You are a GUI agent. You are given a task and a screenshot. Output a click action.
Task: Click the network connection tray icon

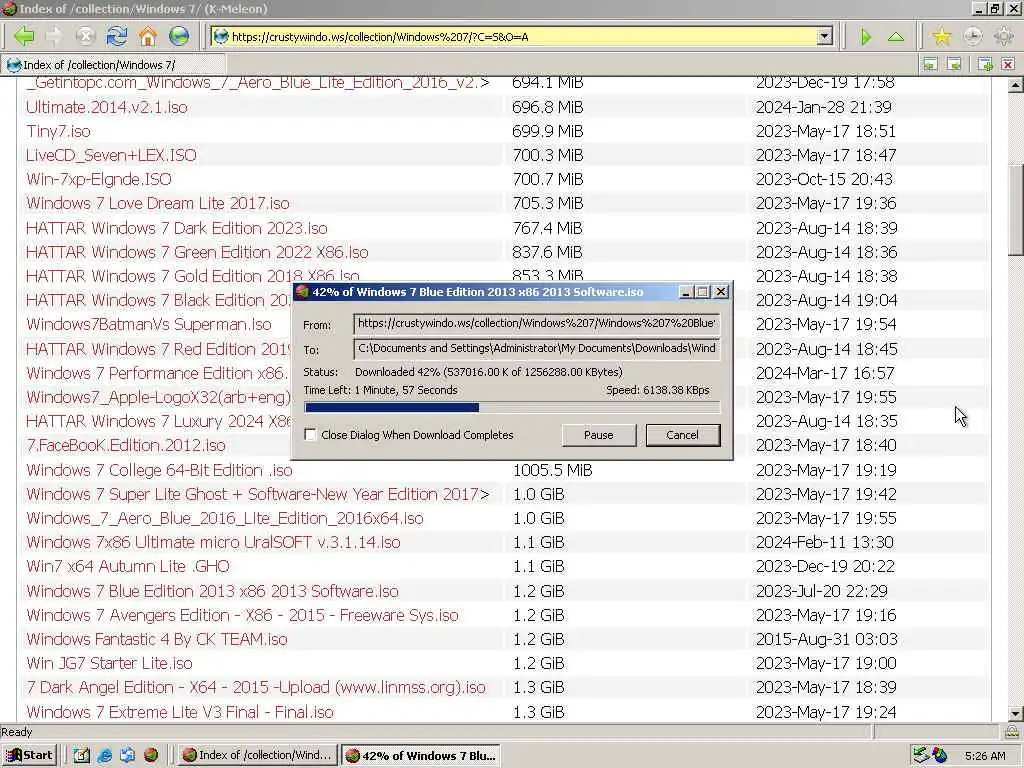pyautogui.click(x=920, y=756)
